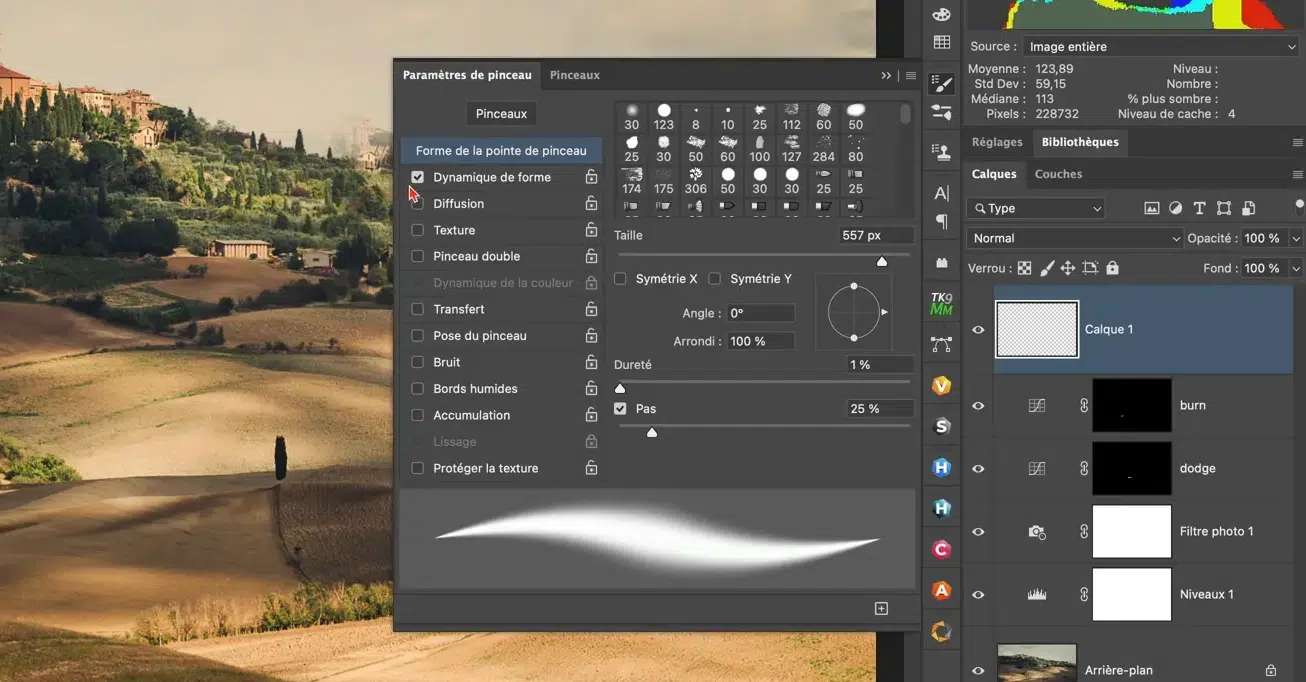Click the Taille size slider handle
The width and height of the screenshot is (1306, 682).
tap(881, 262)
